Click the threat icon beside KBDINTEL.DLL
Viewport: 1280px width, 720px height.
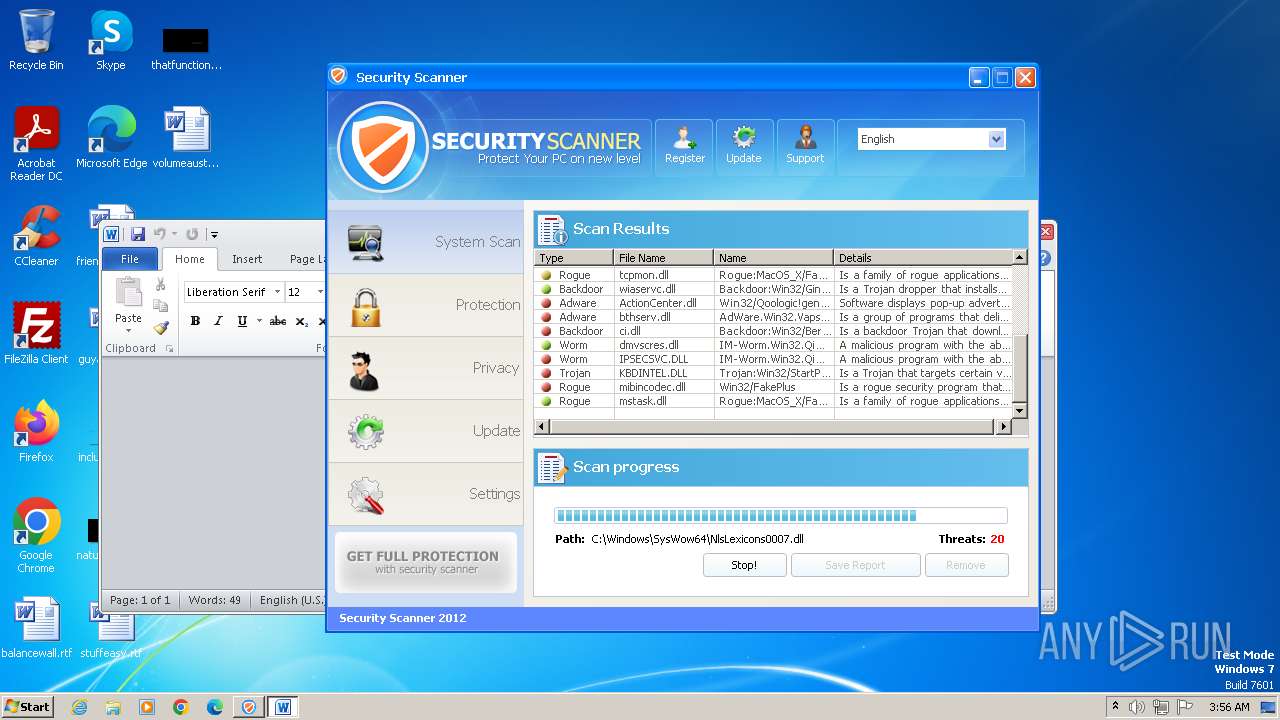546,373
